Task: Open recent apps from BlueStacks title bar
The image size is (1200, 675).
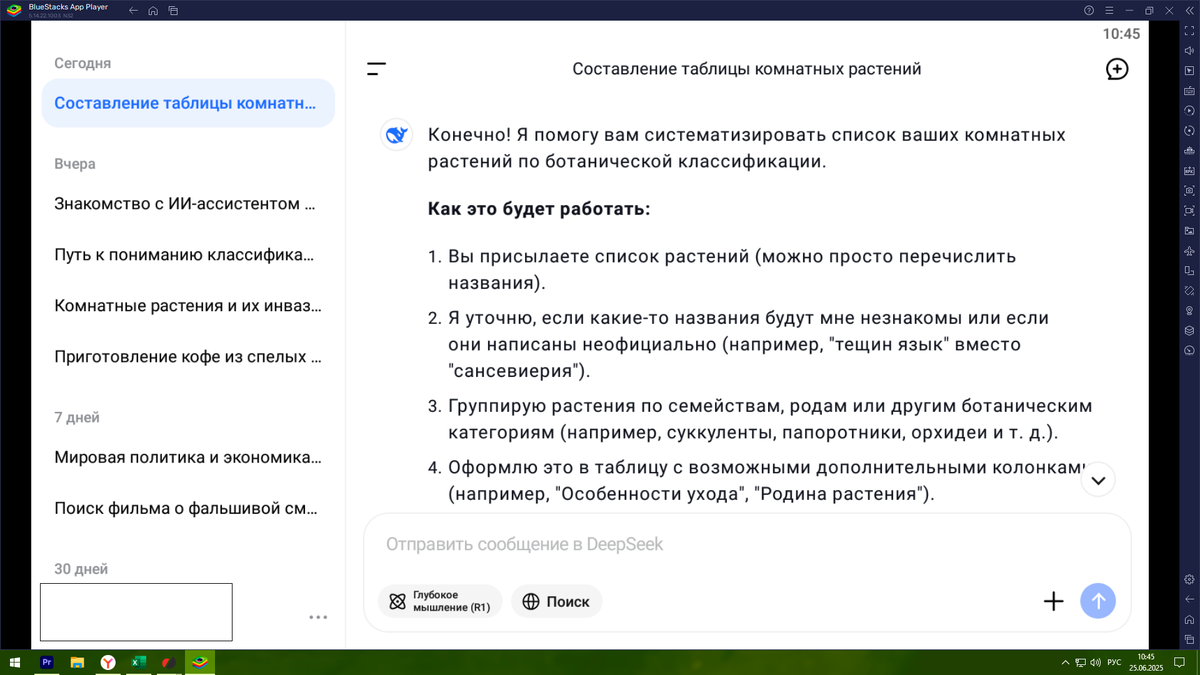Action: pyautogui.click(x=173, y=10)
